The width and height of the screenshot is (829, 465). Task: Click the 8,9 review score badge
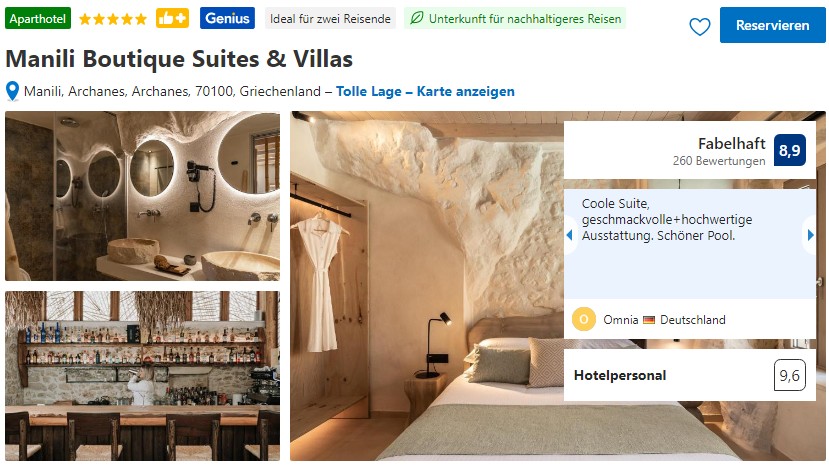(x=789, y=150)
